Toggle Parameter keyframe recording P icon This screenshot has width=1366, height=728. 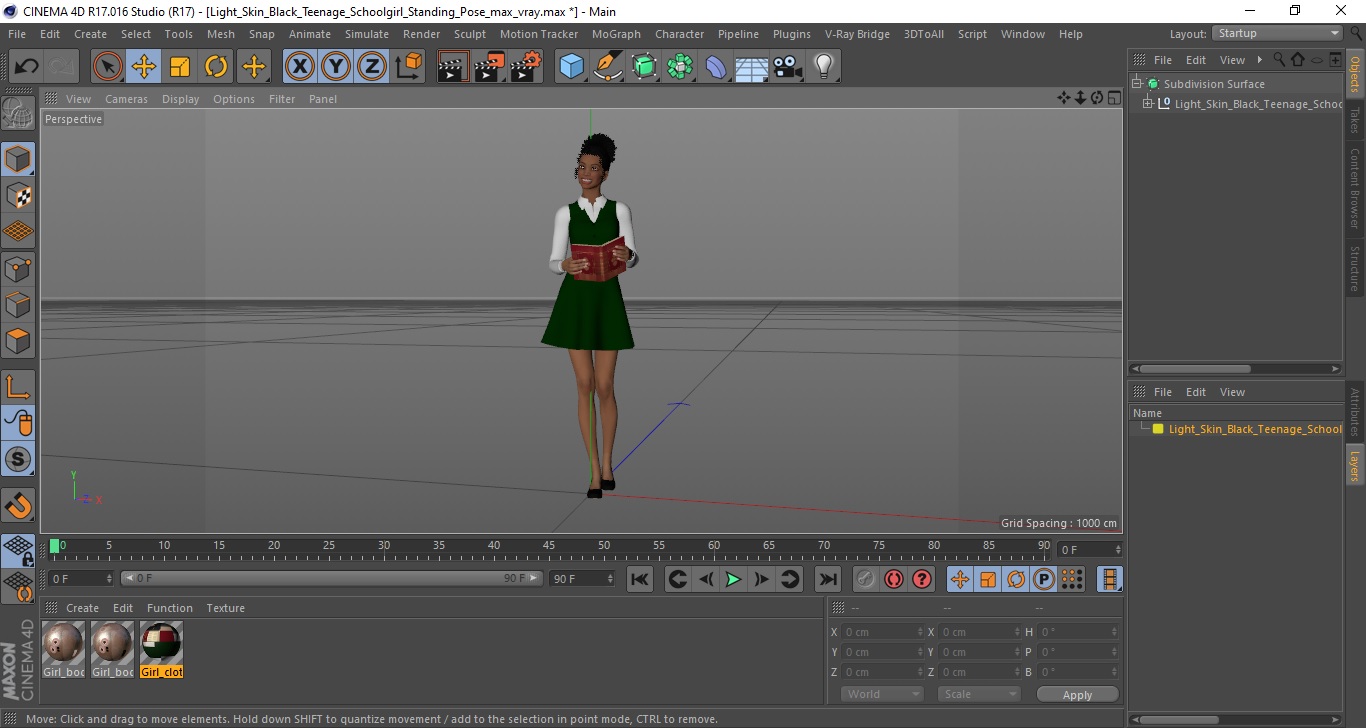pos(1044,579)
